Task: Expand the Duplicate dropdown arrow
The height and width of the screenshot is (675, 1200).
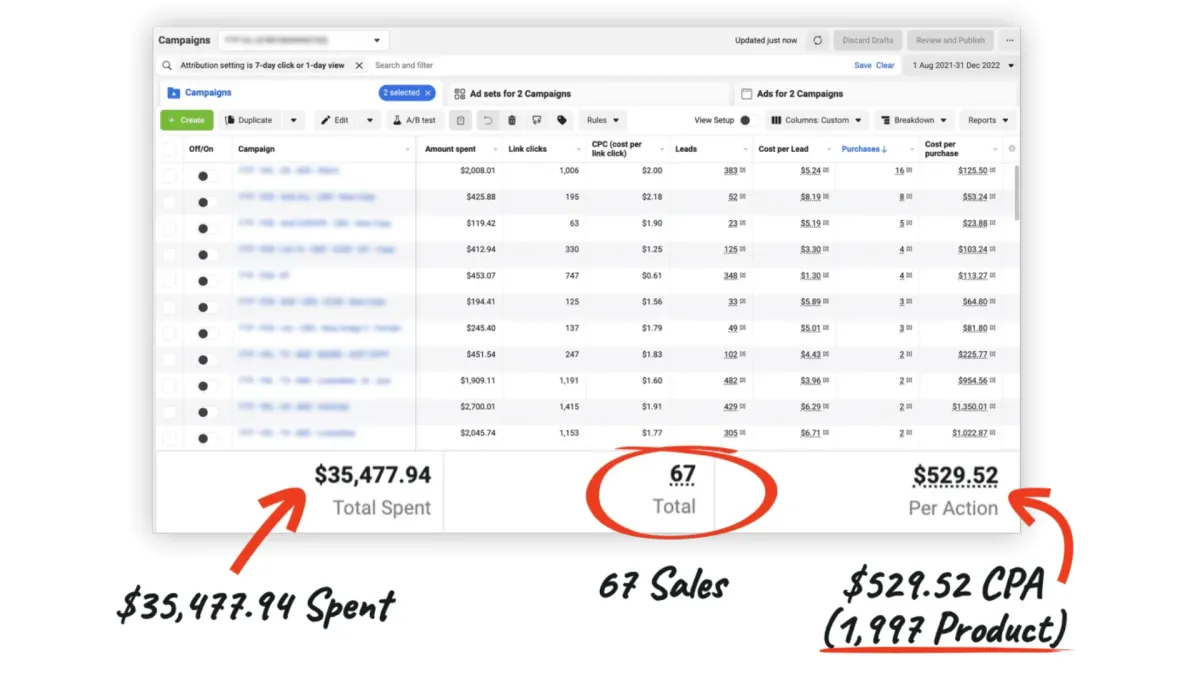Action: [293, 120]
